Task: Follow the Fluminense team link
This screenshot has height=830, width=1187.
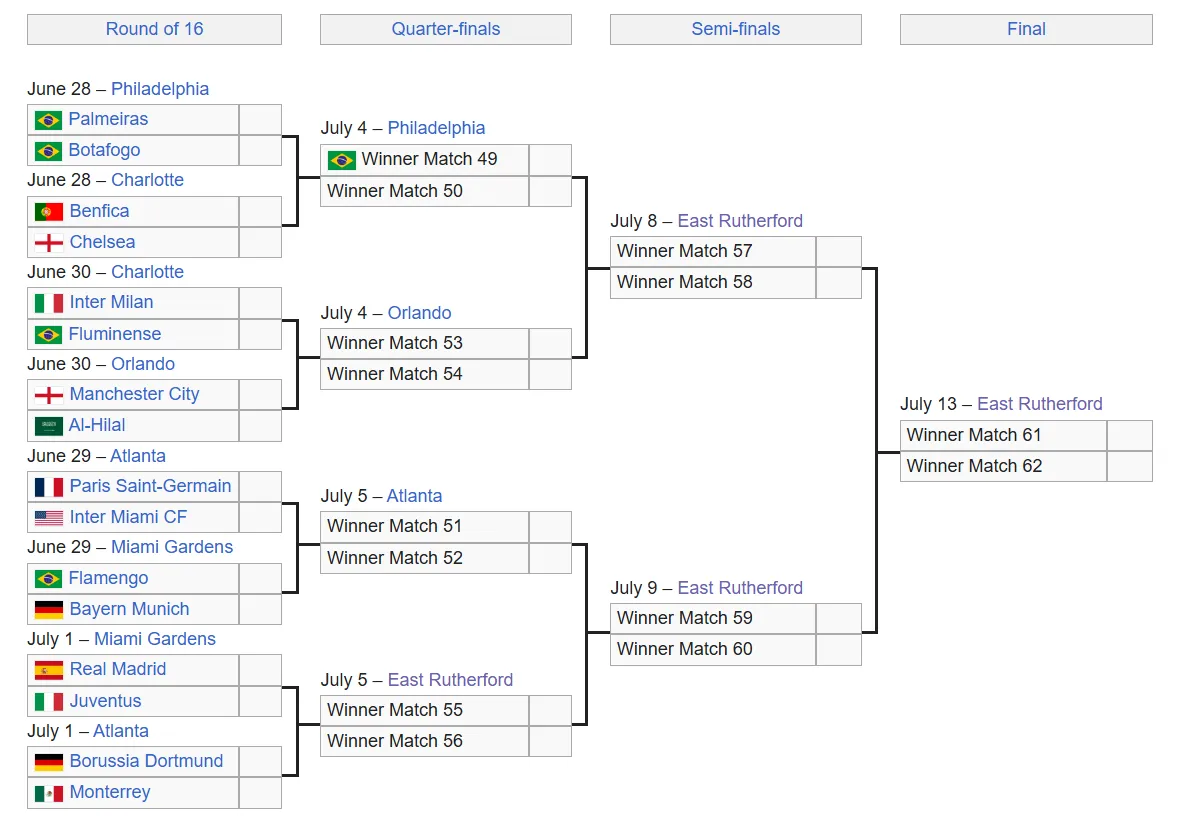Action: click(x=114, y=334)
